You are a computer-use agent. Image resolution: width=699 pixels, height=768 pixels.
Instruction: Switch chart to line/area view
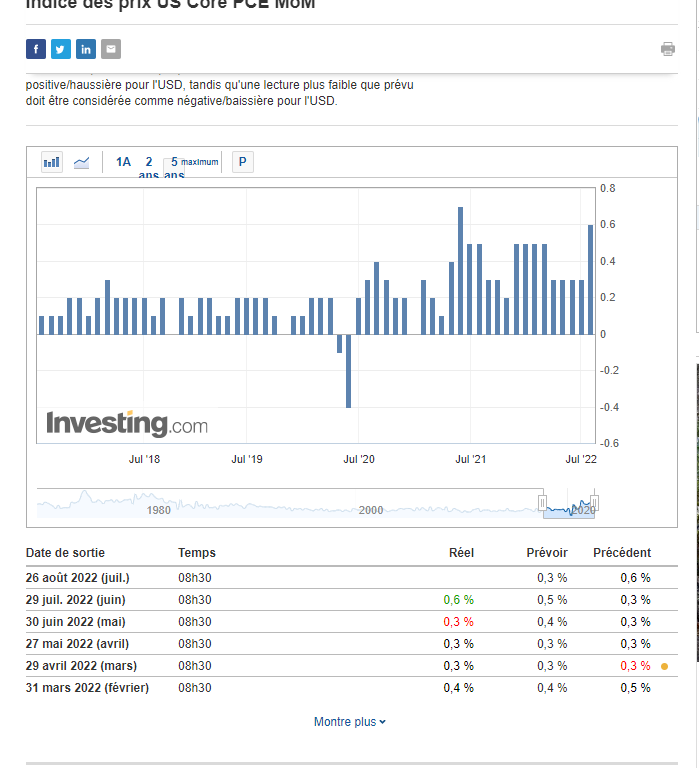pos(81,162)
